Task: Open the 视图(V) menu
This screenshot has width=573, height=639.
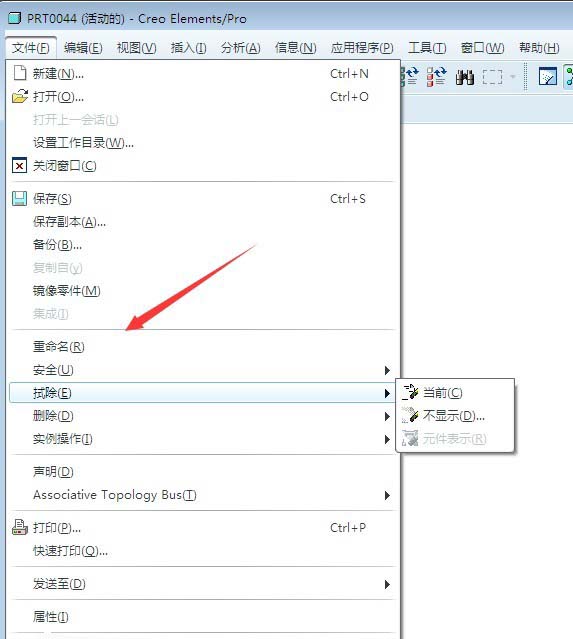Action: point(137,48)
